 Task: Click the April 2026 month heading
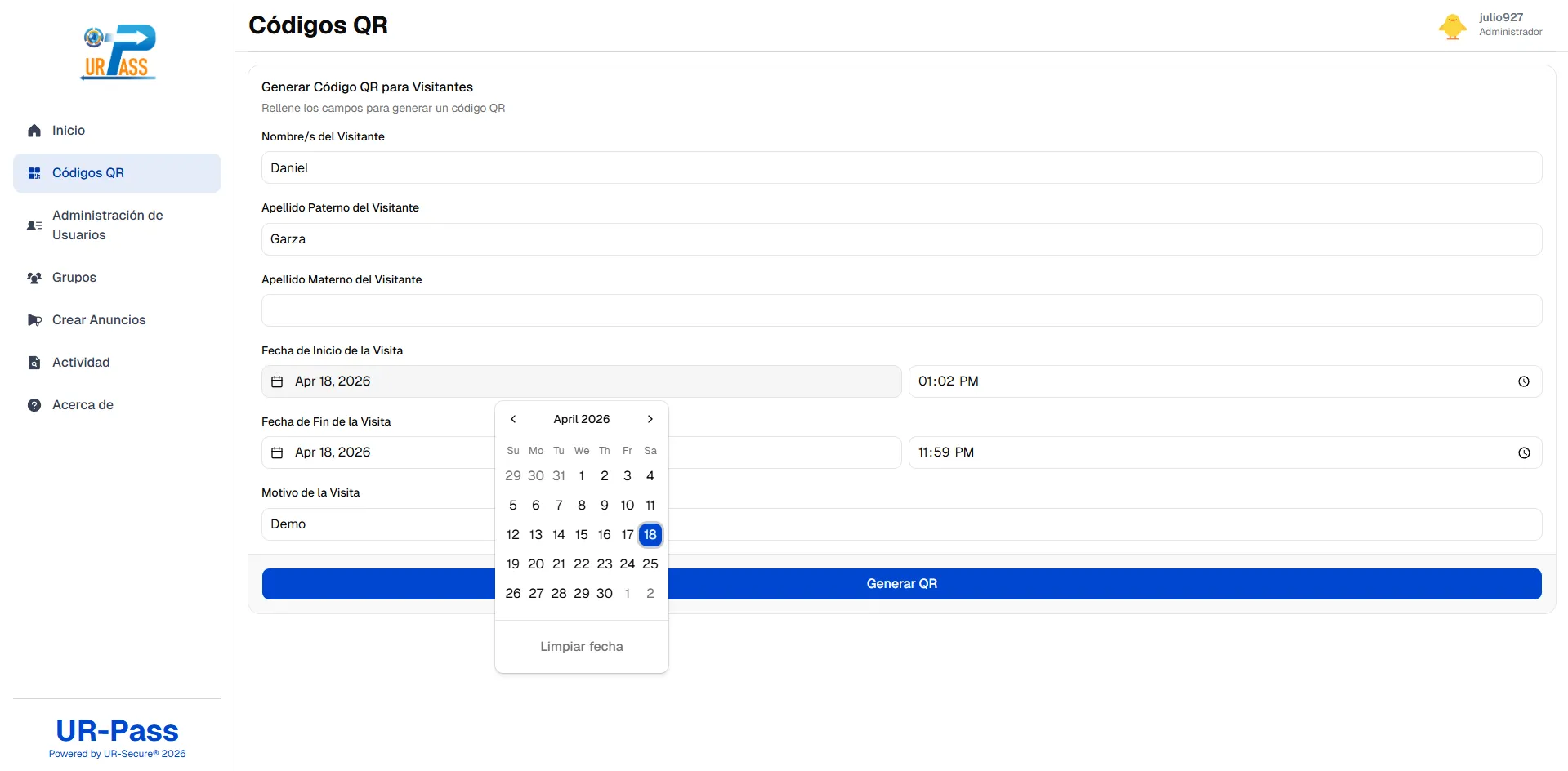[x=582, y=419]
